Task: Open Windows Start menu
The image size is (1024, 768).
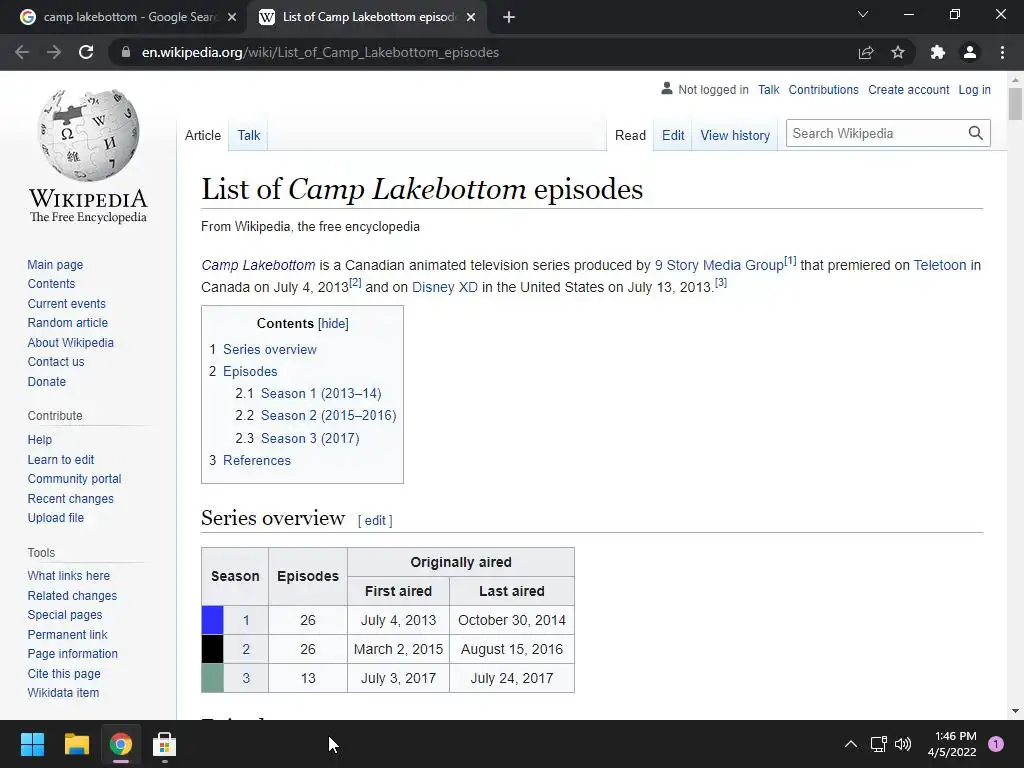Action: pos(32,744)
